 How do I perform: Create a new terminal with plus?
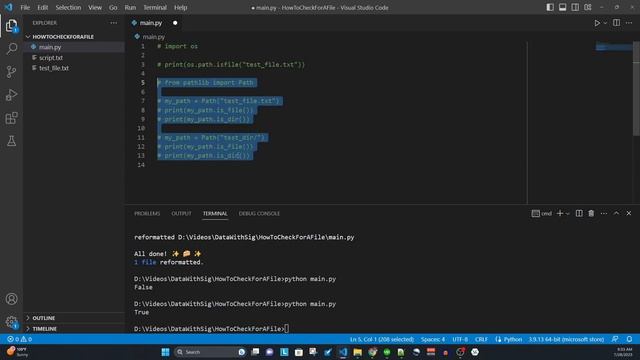[560, 213]
